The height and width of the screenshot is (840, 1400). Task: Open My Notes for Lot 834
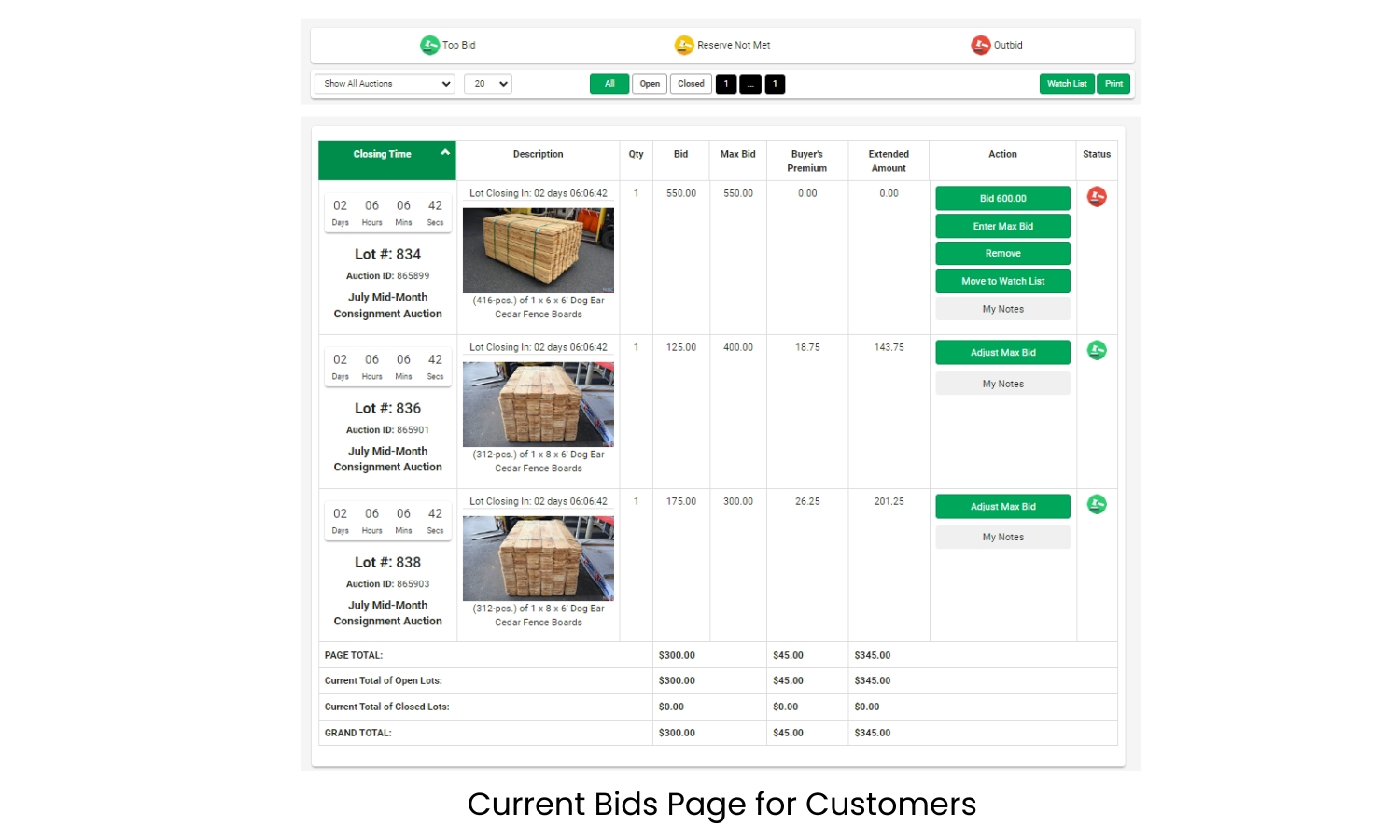[1003, 309]
